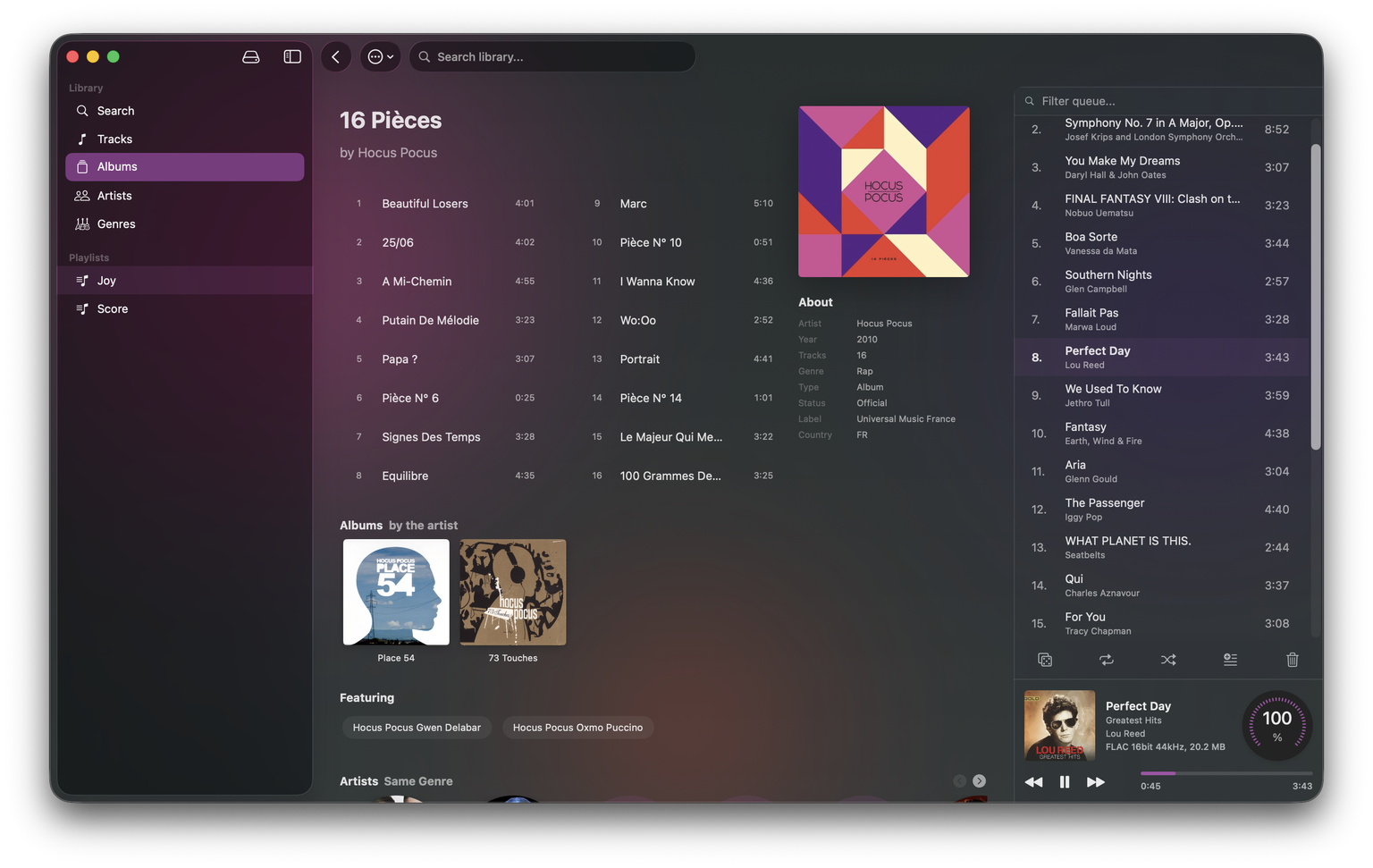Open the Artists library view

pyautogui.click(x=114, y=195)
